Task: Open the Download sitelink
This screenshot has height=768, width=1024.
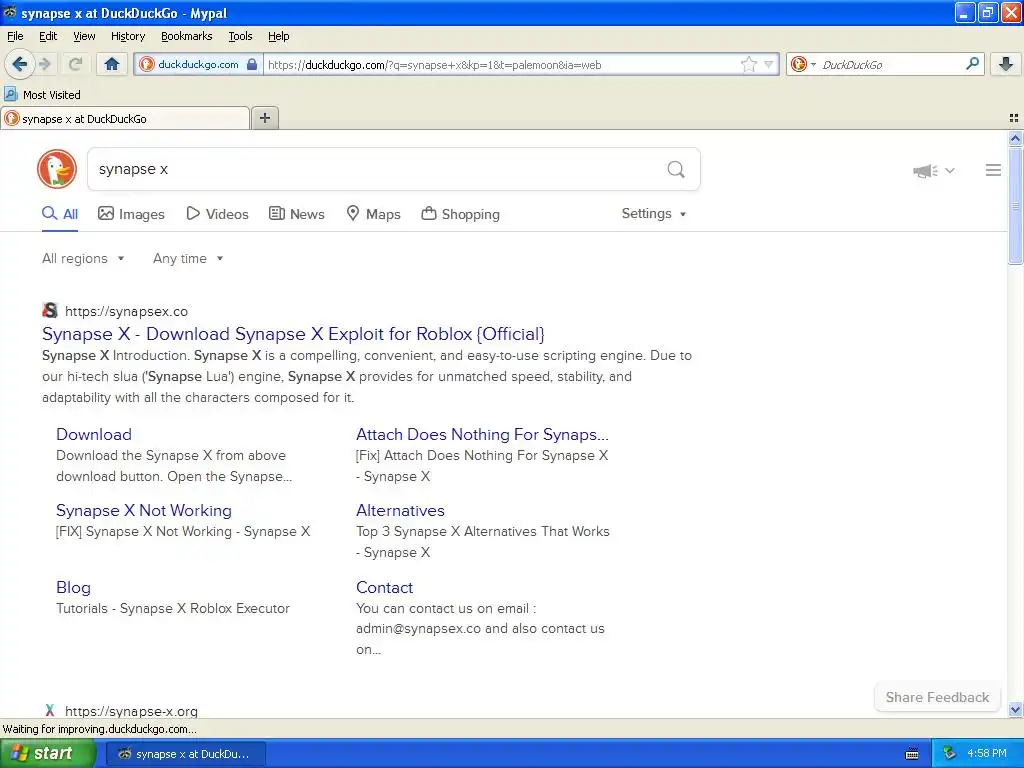Action: point(94,434)
